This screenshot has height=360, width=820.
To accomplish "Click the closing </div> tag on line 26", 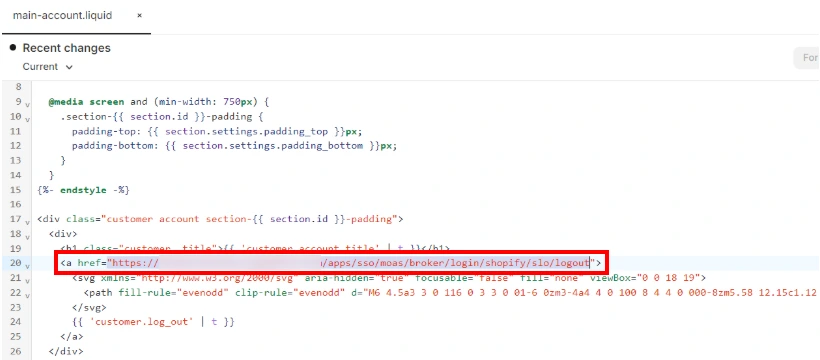I will [65, 351].
